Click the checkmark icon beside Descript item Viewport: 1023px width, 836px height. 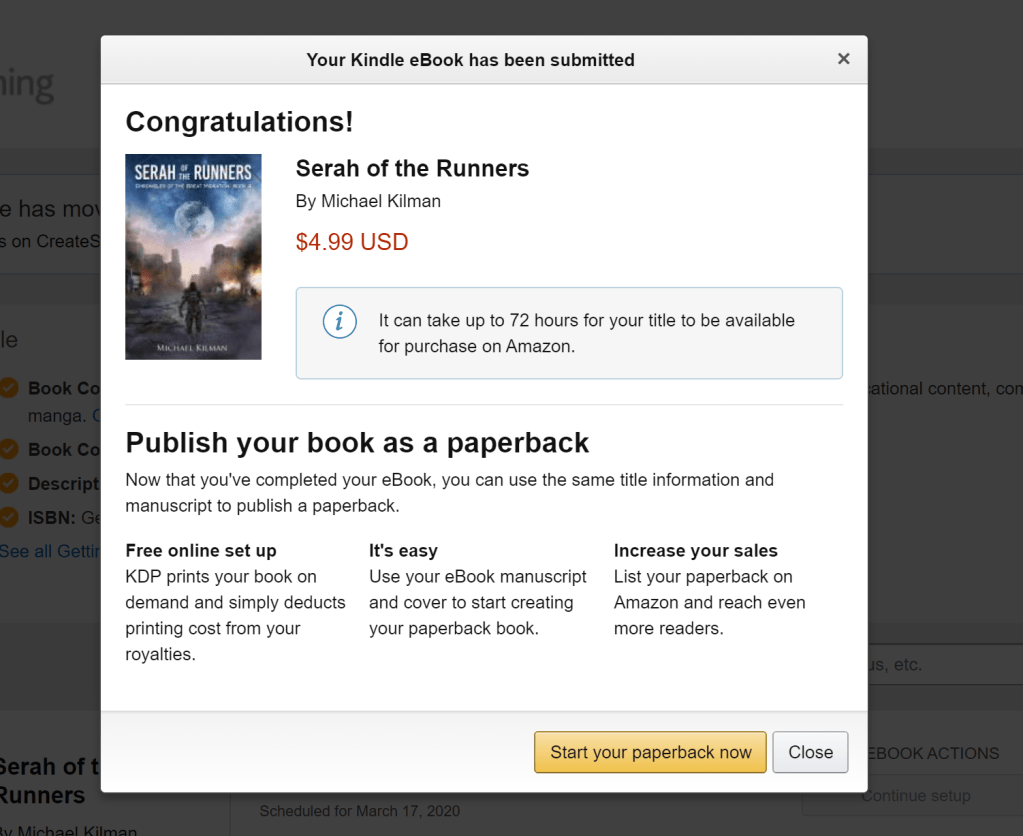point(9,483)
